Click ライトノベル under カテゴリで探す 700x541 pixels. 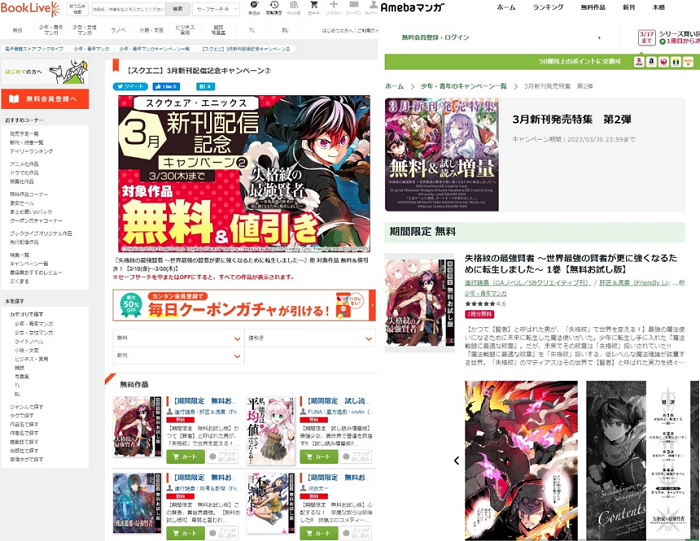coord(29,341)
